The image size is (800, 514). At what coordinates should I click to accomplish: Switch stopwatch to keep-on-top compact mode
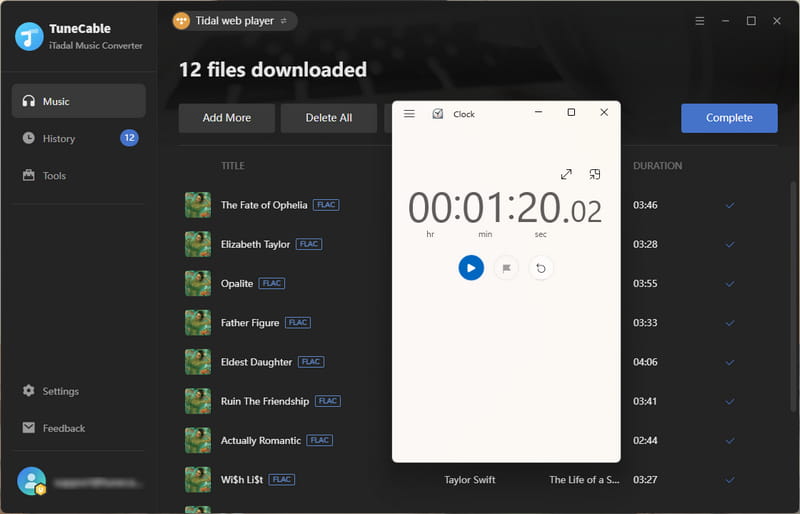[x=594, y=174]
